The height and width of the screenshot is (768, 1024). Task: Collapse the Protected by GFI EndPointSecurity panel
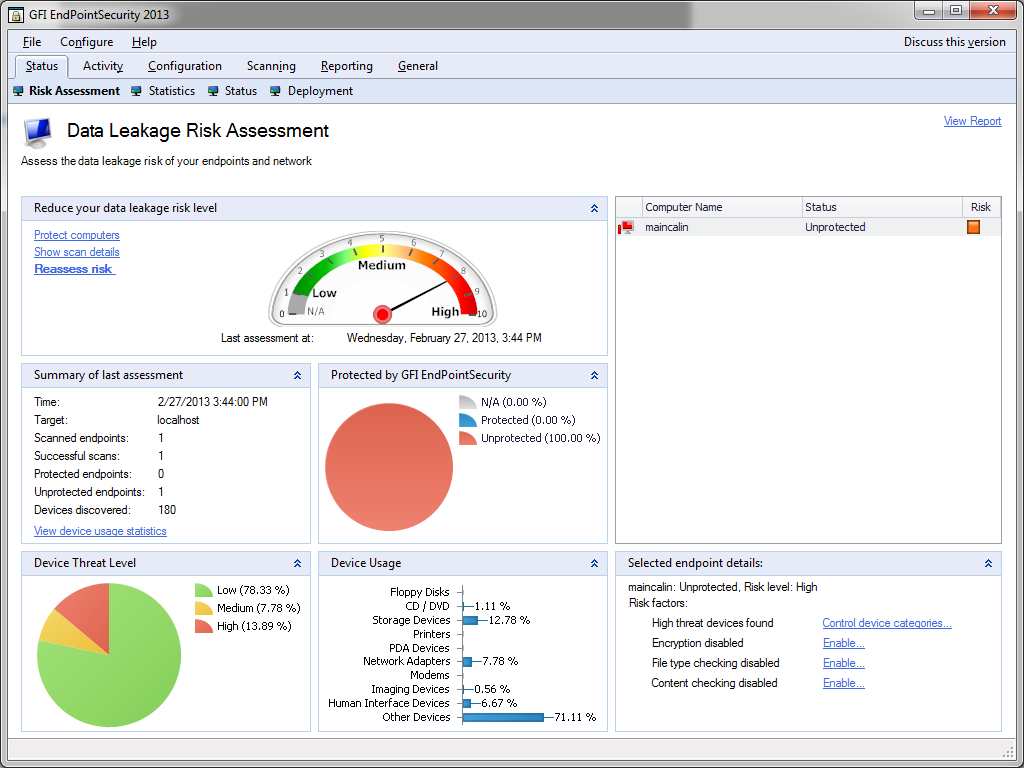point(594,376)
